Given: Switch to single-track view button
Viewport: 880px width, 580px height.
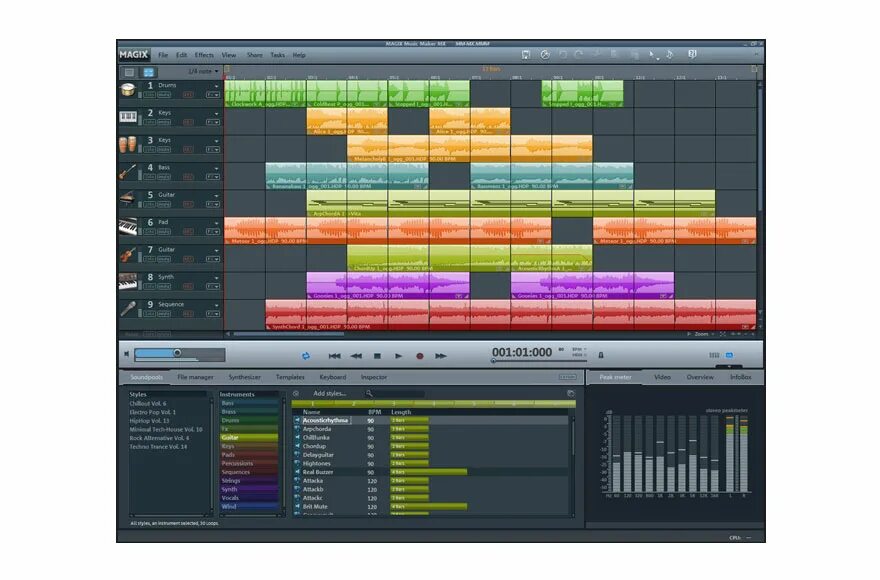Looking at the screenshot, I should (x=129, y=72).
